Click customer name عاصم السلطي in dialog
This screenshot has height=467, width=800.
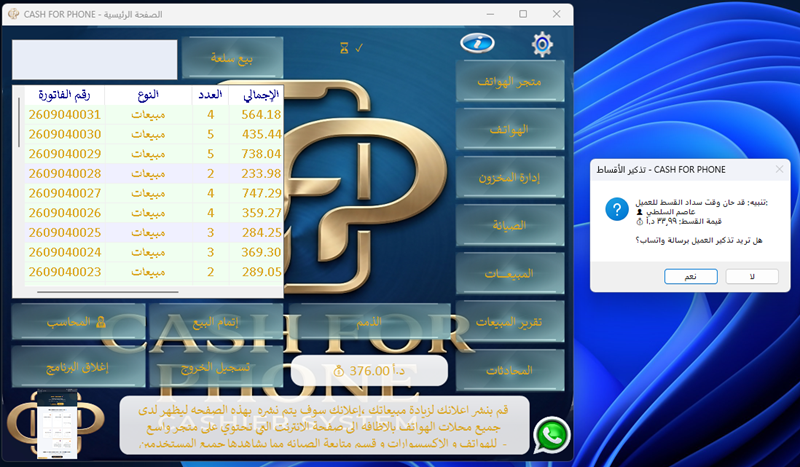pyautogui.click(x=670, y=211)
